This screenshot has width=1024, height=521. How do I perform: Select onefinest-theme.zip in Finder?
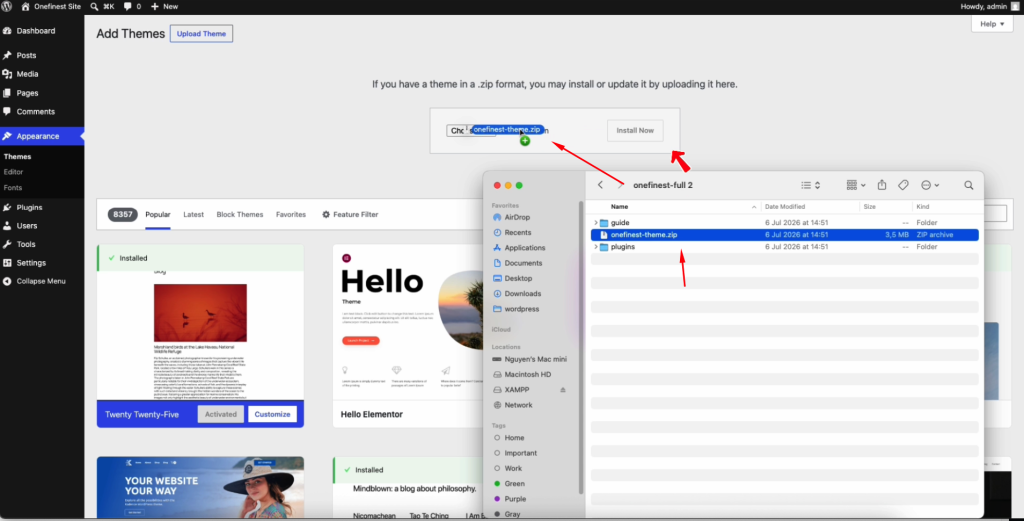784,234
